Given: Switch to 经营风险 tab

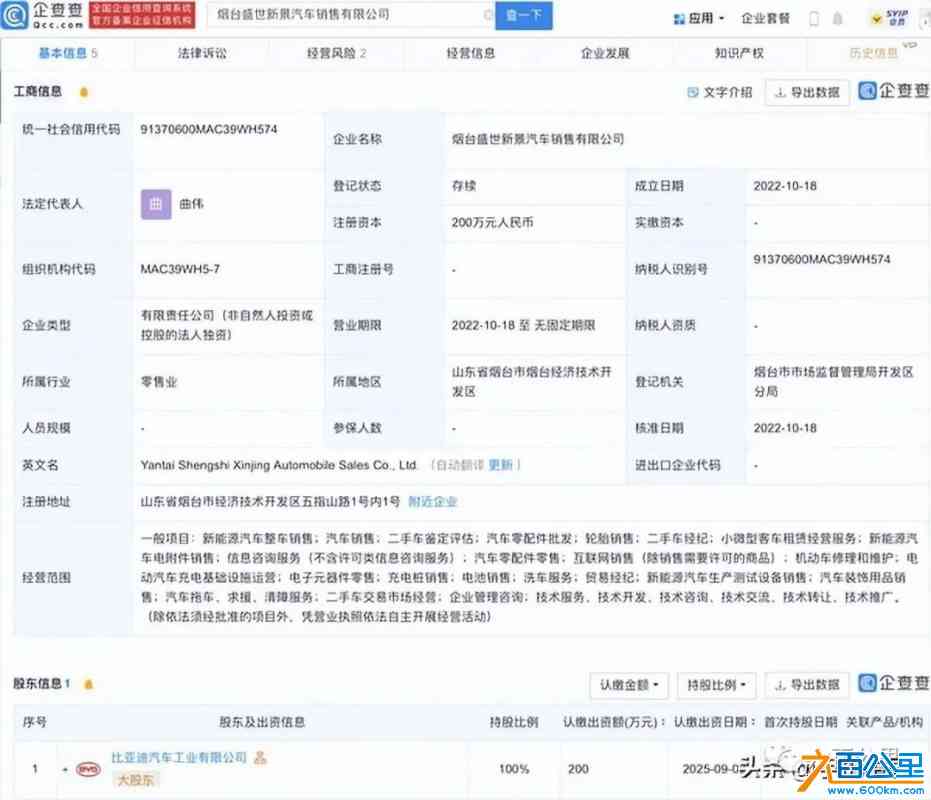Looking at the screenshot, I should coord(336,53).
